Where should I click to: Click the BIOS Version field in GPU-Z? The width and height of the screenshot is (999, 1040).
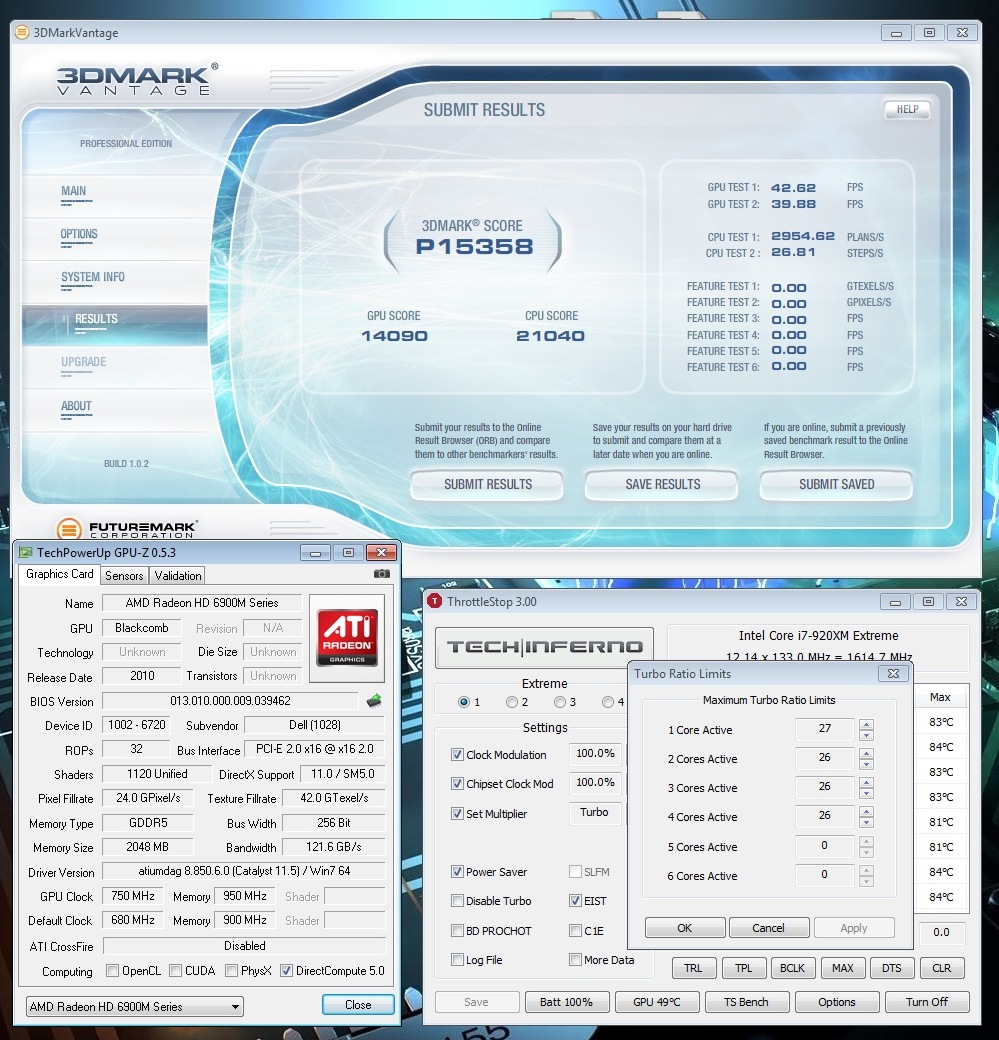230,700
